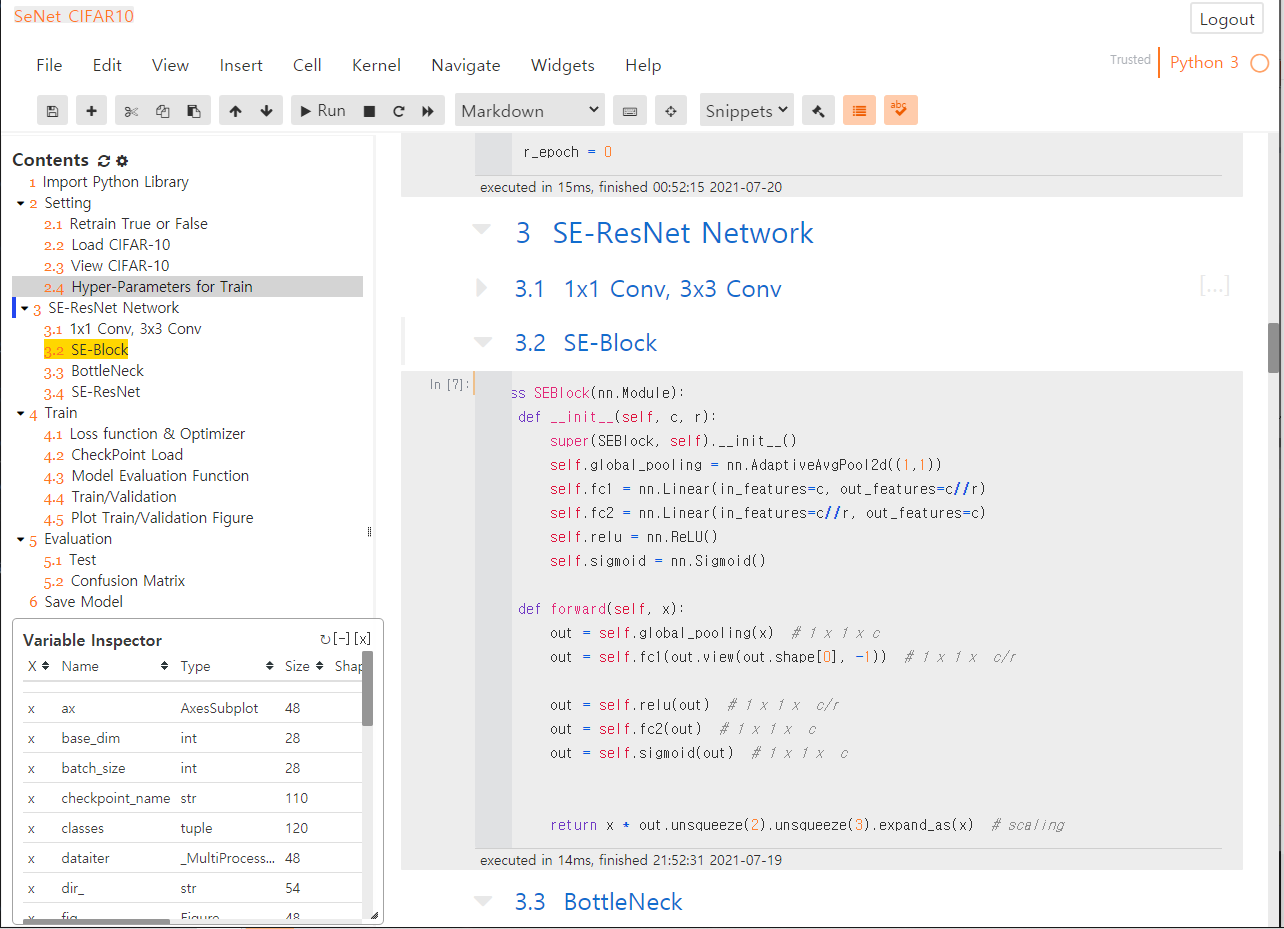Image resolution: width=1284 pixels, height=929 pixels.
Task: Click the kernel status circle indicator
Action: pos(1259,63)
